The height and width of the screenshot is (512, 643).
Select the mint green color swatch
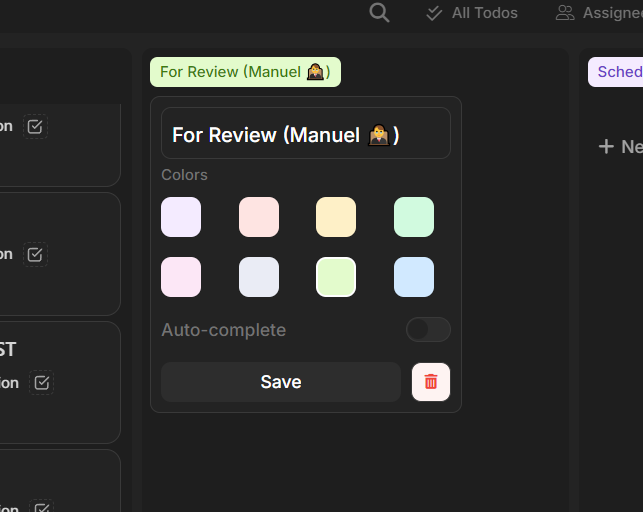(x=414, y=217)
